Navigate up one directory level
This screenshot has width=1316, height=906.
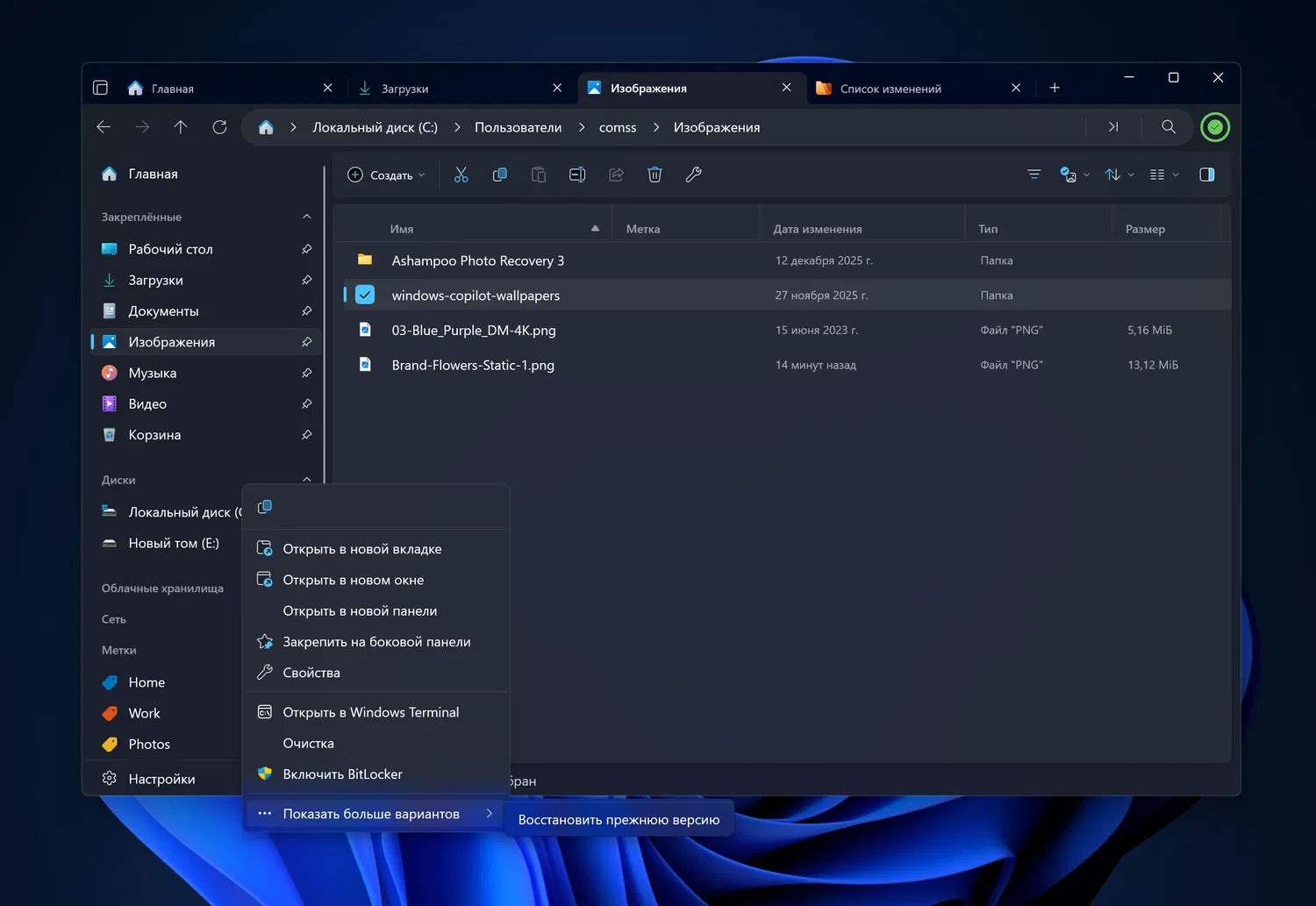[x=181, y=127]
